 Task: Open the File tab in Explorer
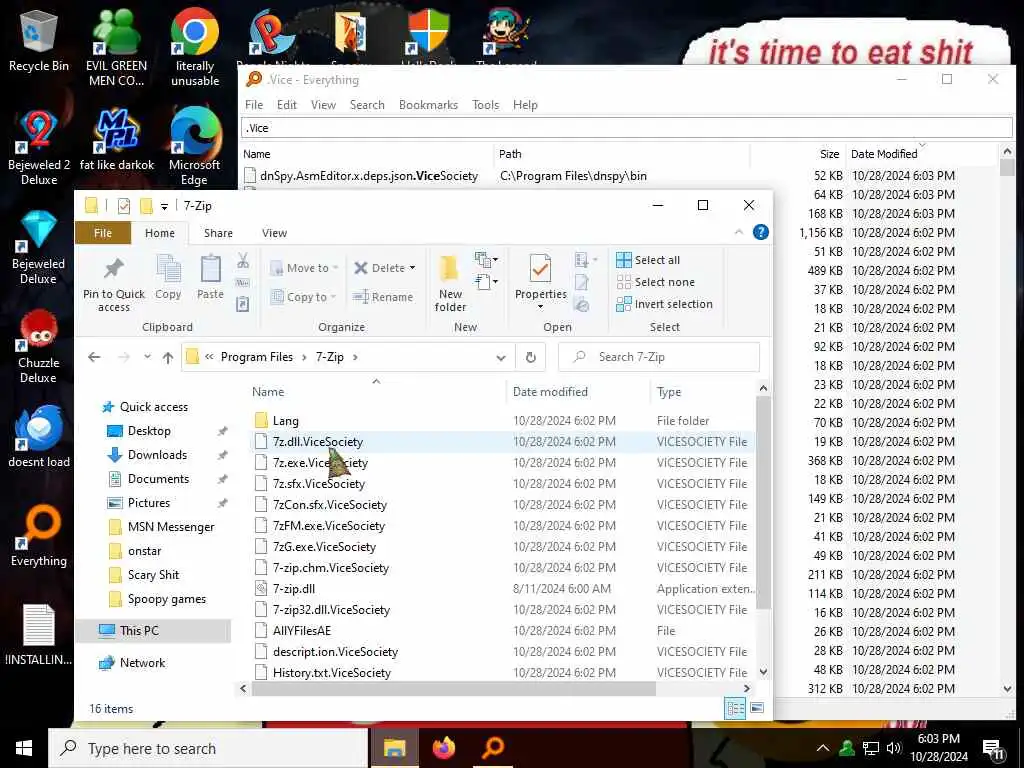[103, 233]
